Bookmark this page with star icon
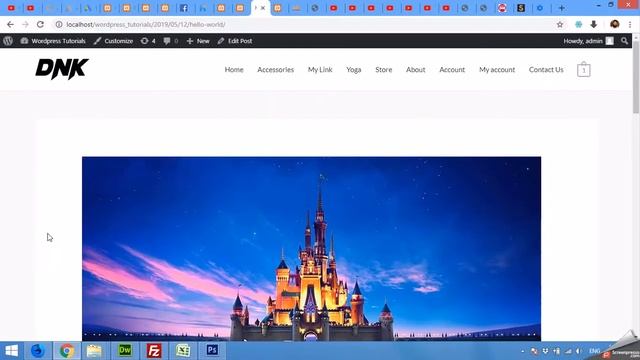 (560, 24)
